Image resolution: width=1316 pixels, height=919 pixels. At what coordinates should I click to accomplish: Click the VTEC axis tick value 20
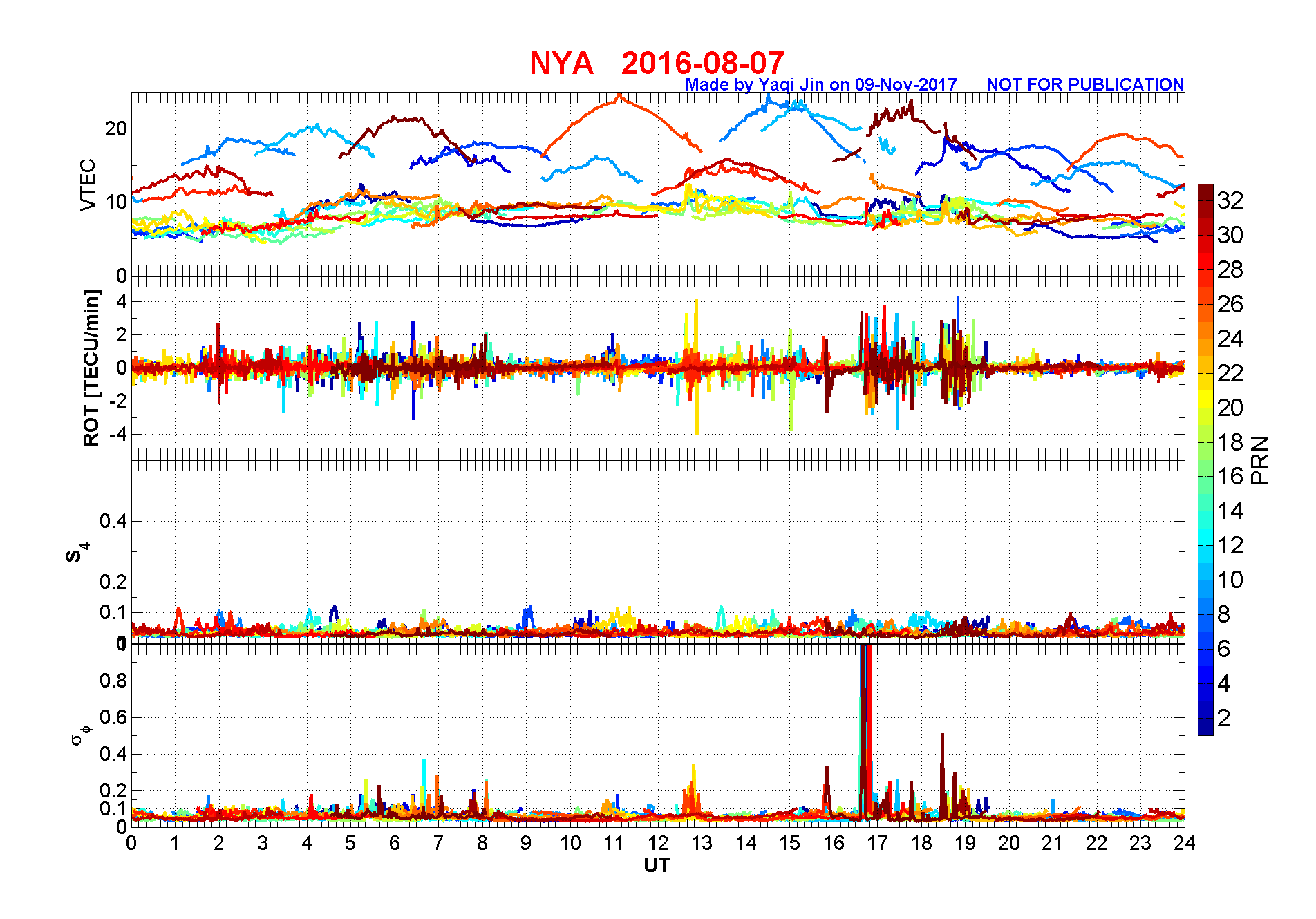click(116, 129)
